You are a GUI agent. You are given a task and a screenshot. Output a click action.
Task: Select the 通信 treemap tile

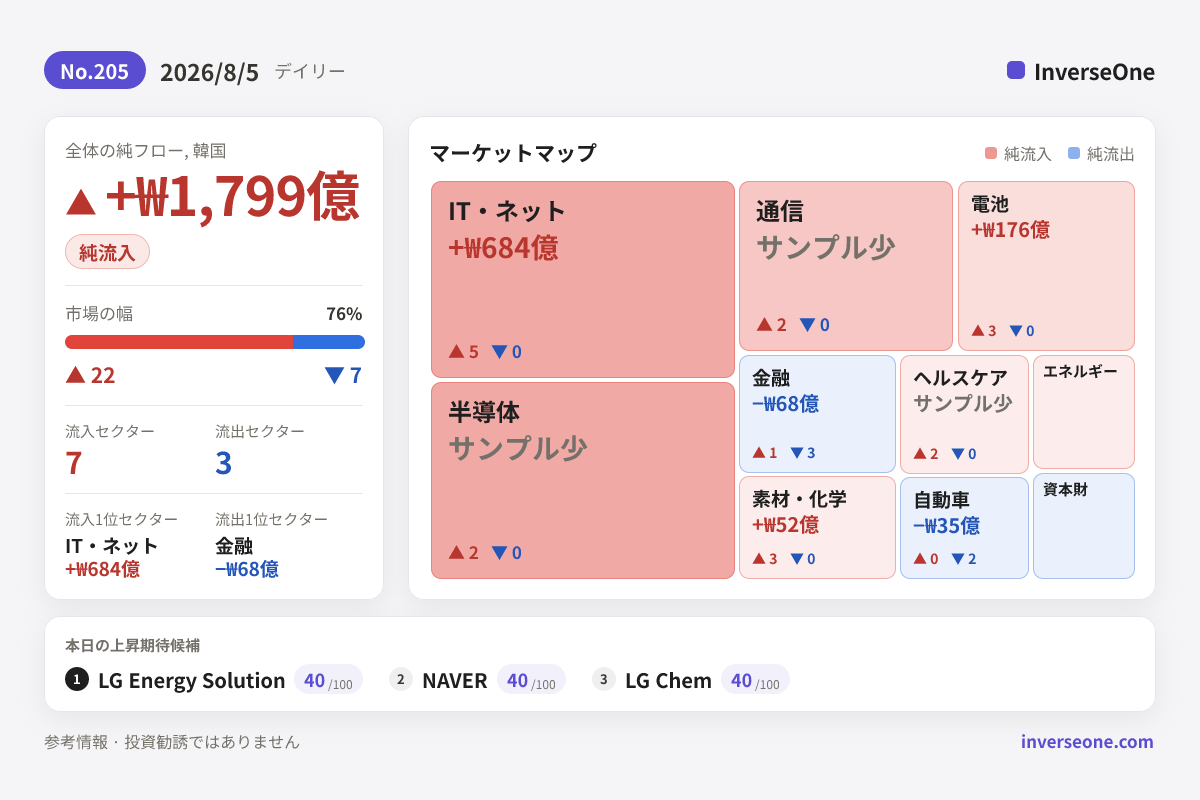tap(846, 266)
